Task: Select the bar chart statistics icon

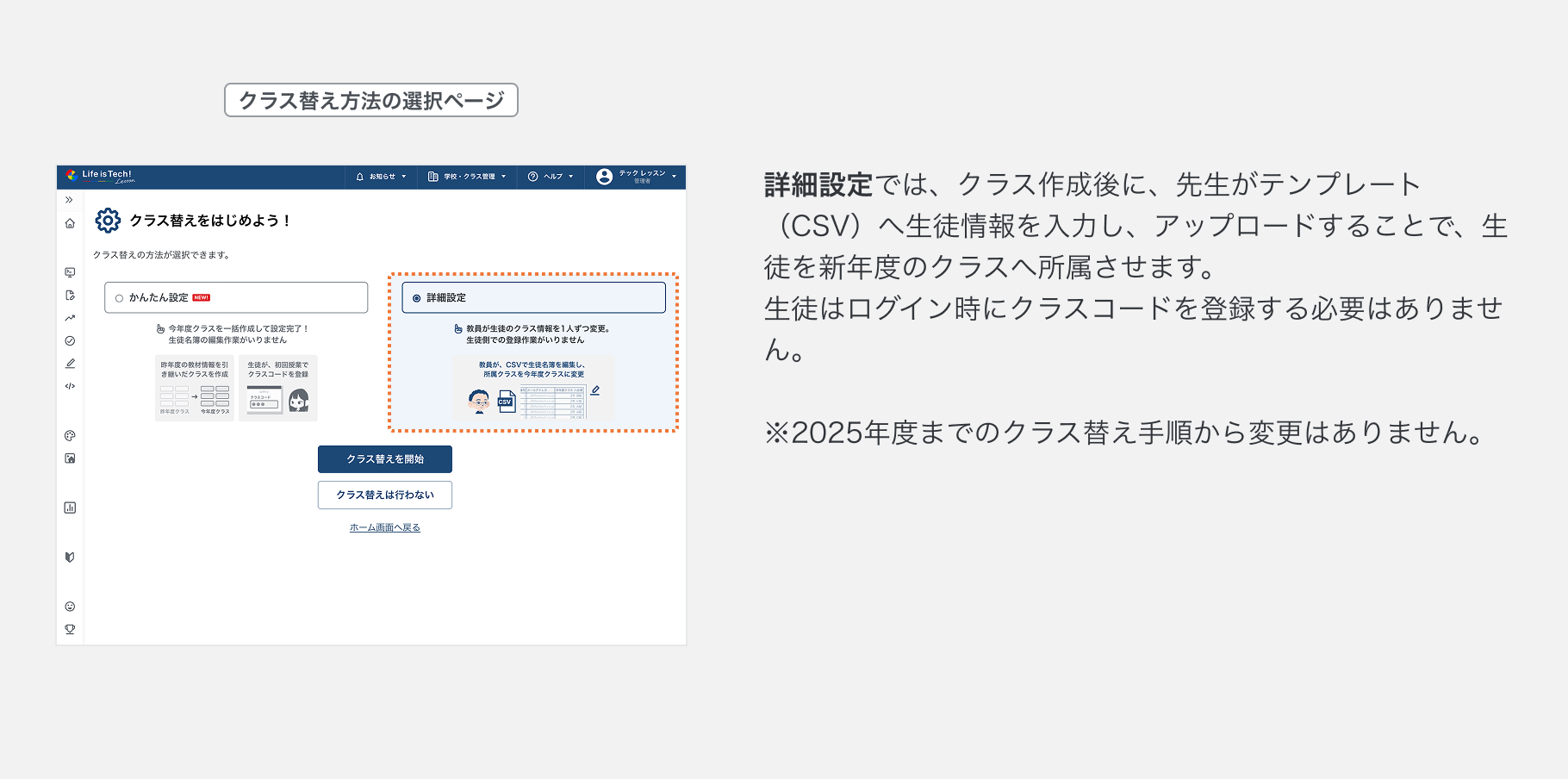Action: tap(71, 508)
